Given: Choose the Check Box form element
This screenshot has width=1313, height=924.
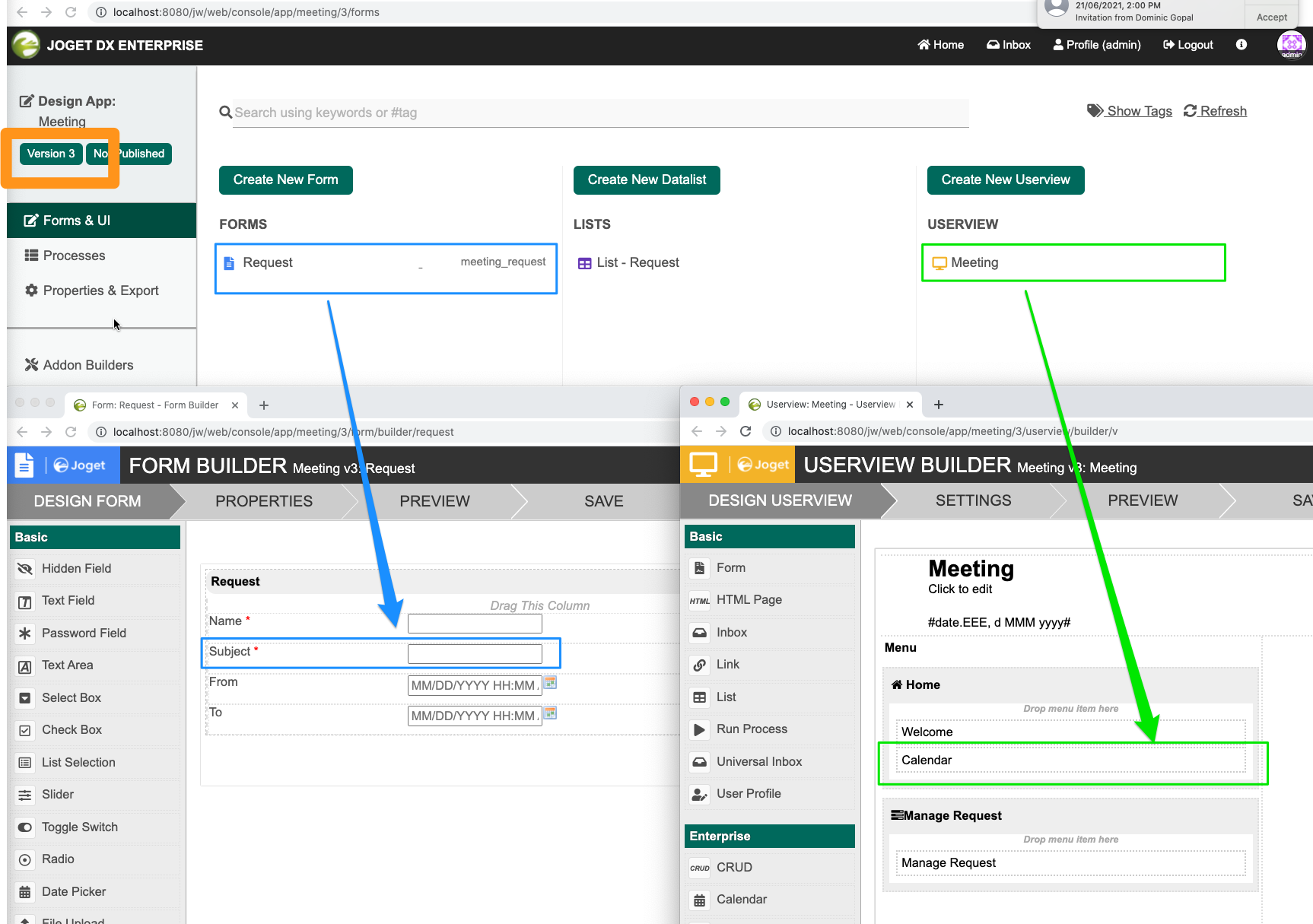Looking at the screenshot, I should click(x=72, y=730).
